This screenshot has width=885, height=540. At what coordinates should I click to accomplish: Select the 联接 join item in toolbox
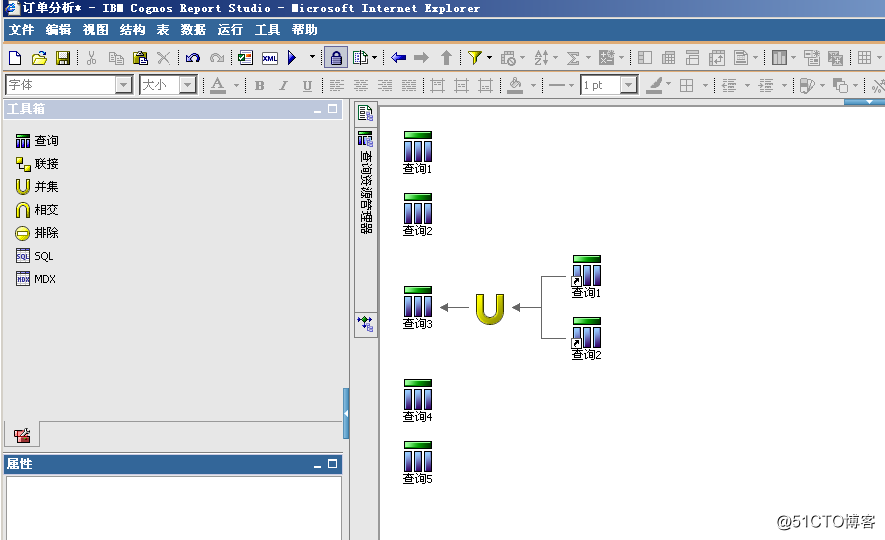(37, 164)
